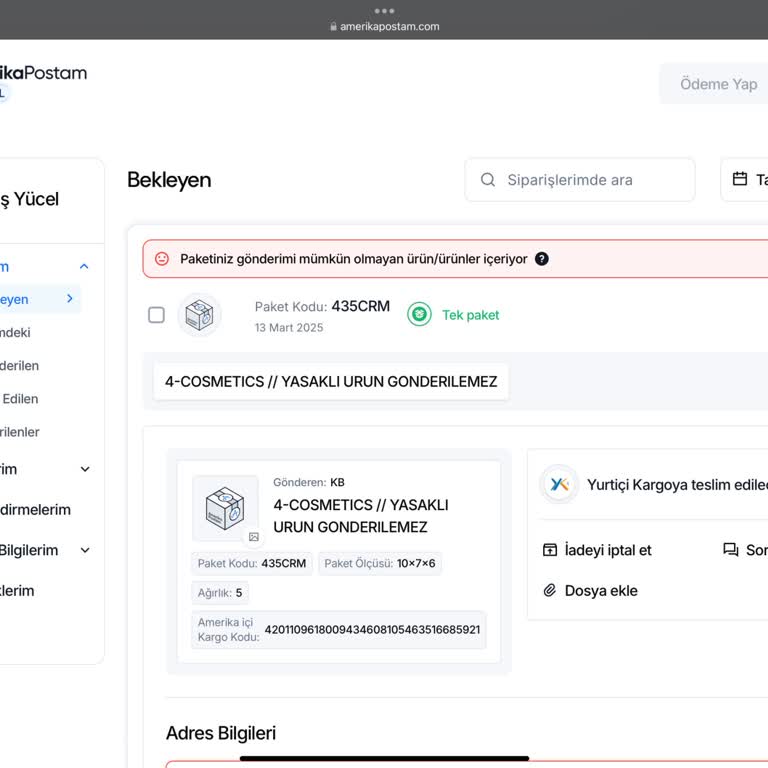The image size is (768, 768).
Task: Click the magnifier icon in search box
Action: point(488,180)
